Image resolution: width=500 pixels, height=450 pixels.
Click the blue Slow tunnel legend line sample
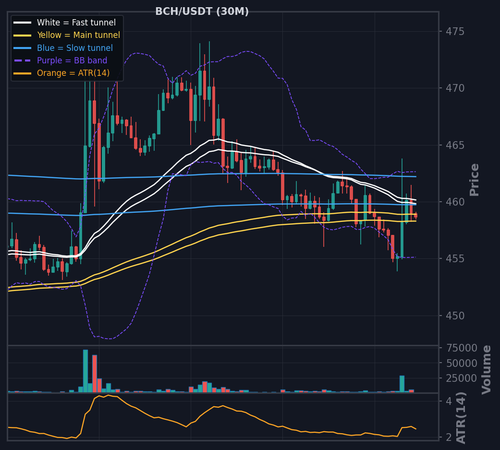(x=22, y=48)
